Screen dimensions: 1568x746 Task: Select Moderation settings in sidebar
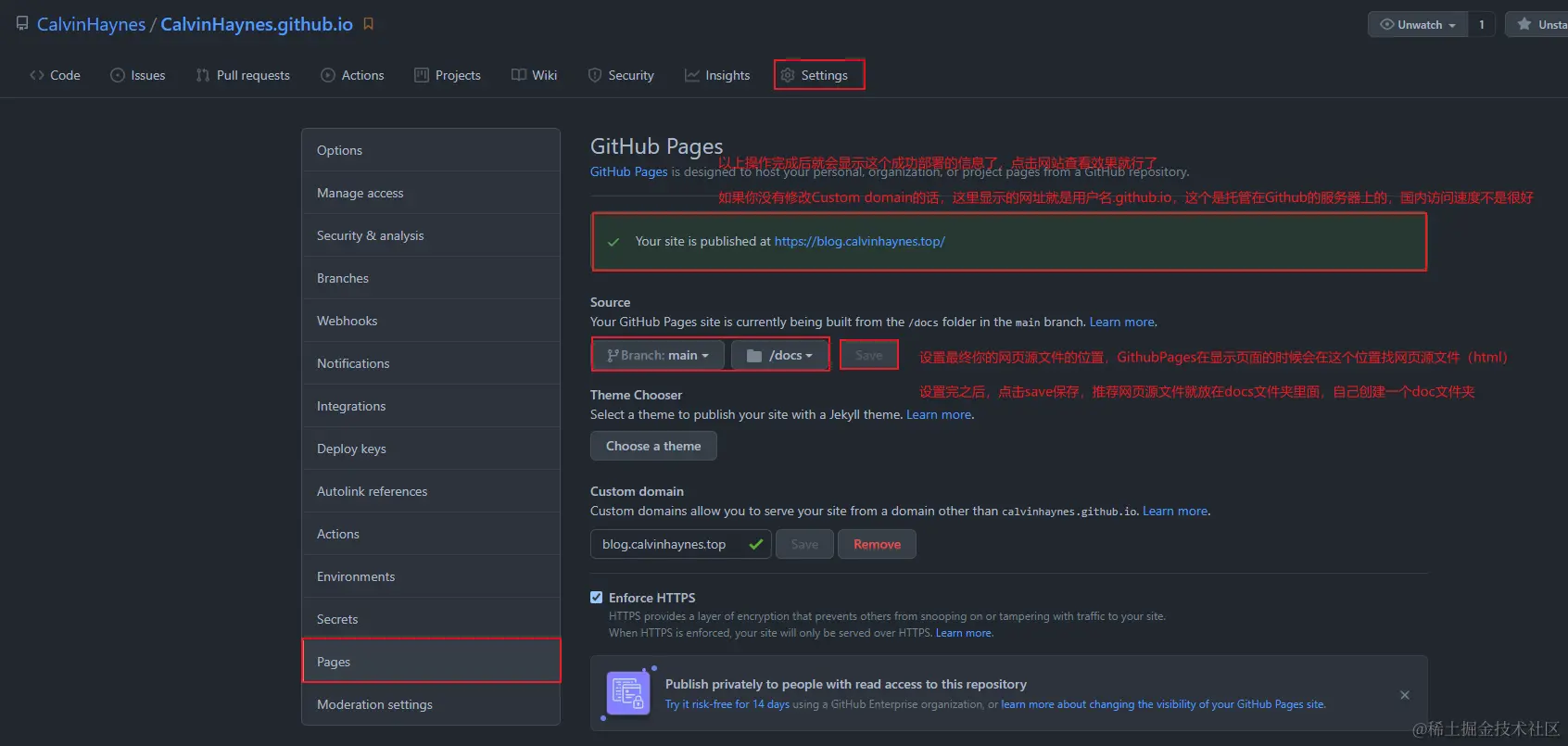pos(431,704)
